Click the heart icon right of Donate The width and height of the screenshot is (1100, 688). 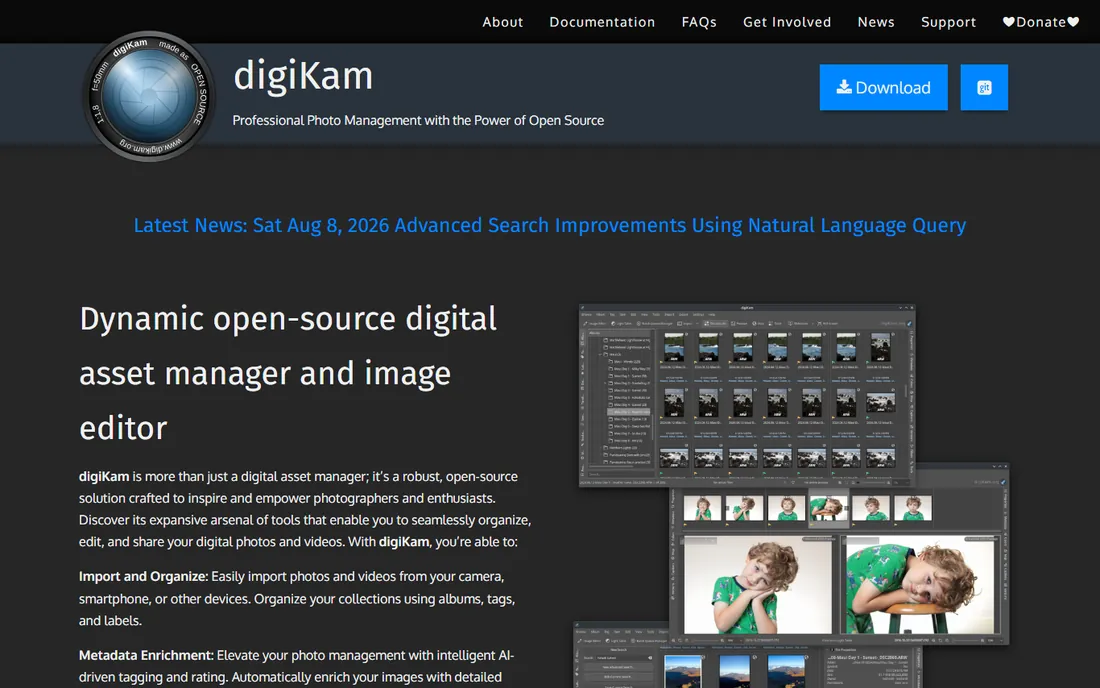pyautogui.click(x=1073, y=22)
